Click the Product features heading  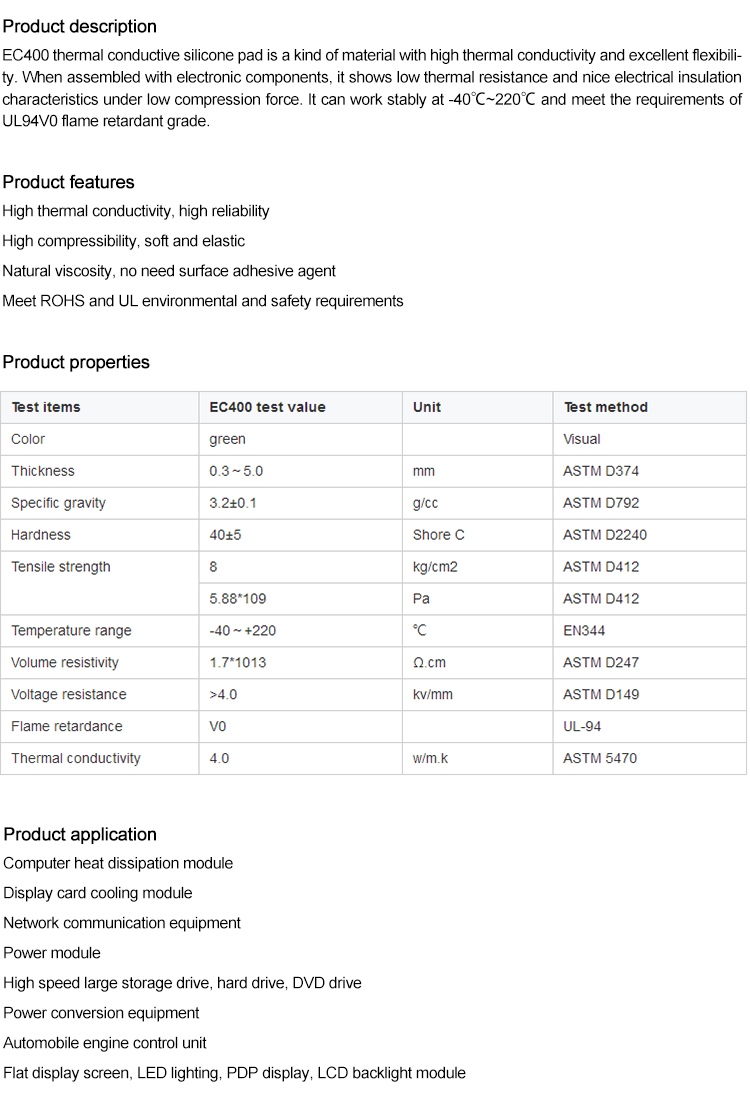pyautogui.click(x=68, y=182)
